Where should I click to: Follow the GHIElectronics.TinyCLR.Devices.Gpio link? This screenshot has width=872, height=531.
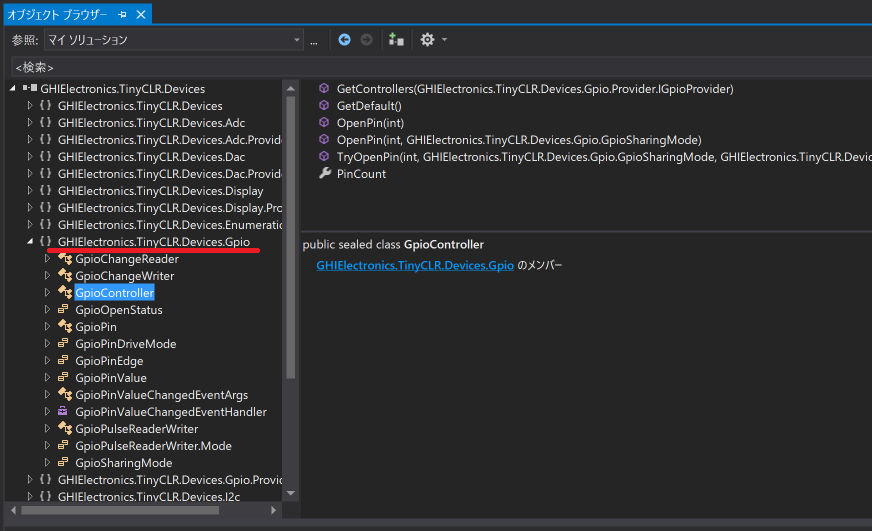415,265
